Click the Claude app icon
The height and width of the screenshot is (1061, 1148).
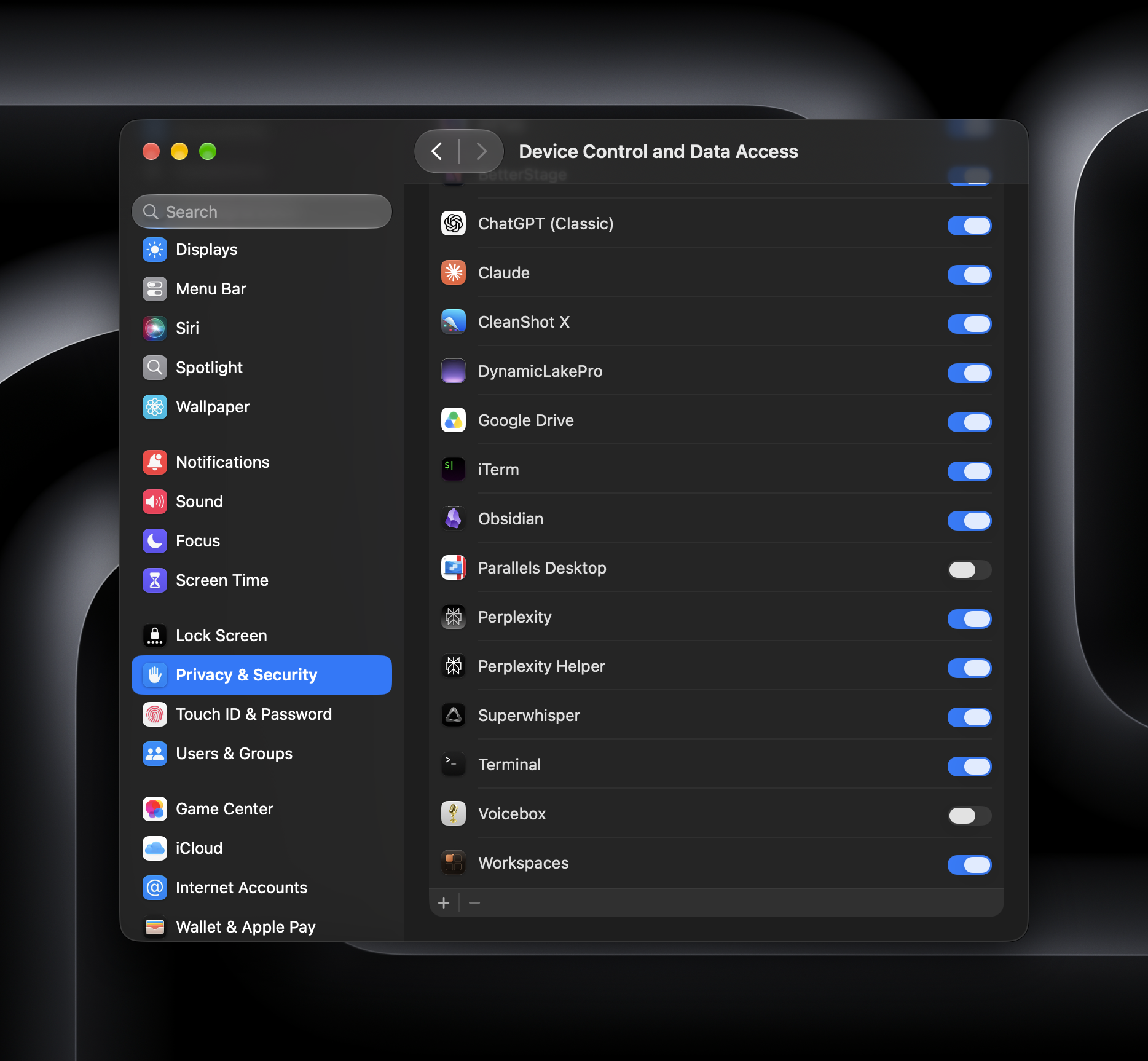click(454, 272)
